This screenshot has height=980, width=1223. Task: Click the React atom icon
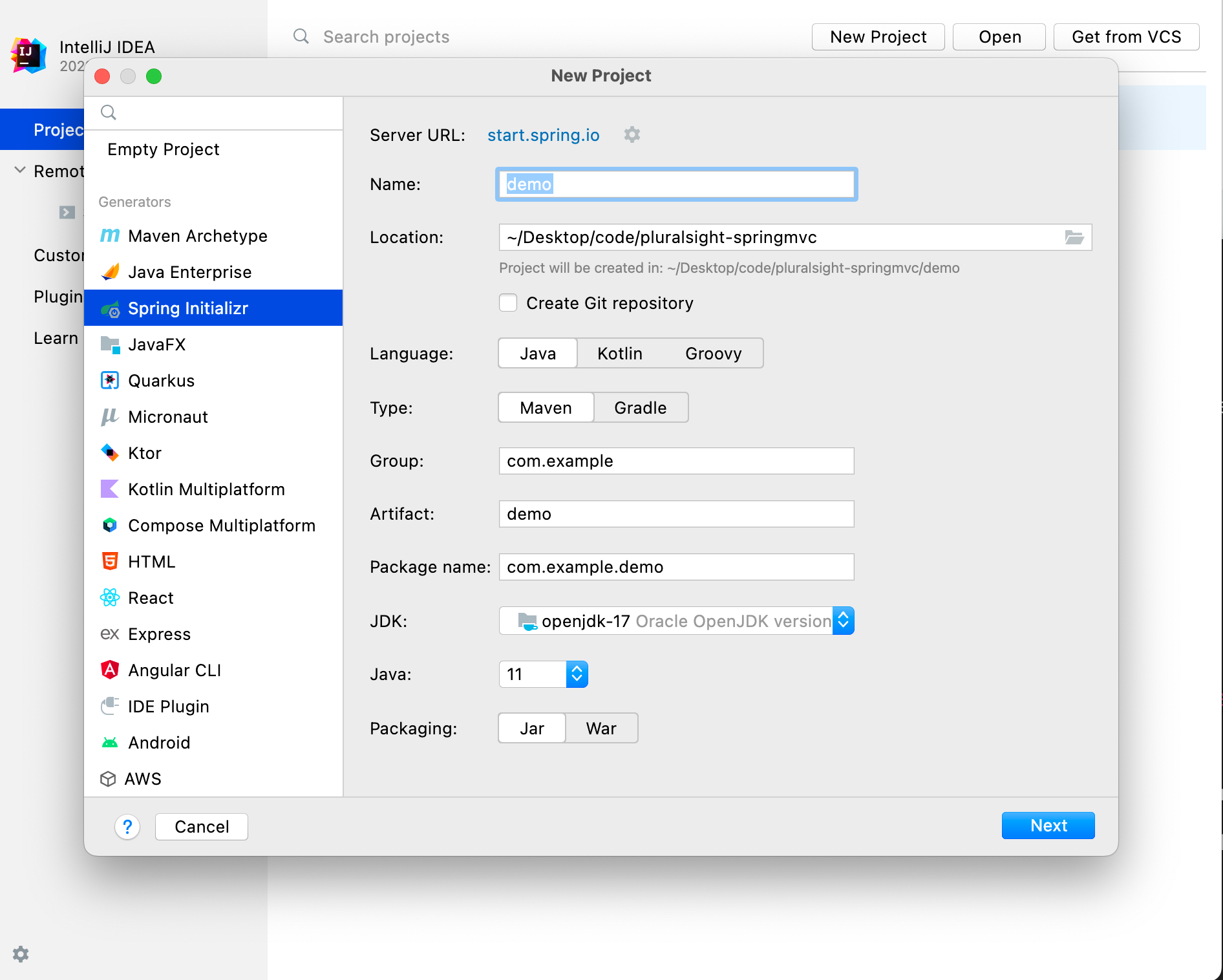pyautogui.click(x=110, y=598)
